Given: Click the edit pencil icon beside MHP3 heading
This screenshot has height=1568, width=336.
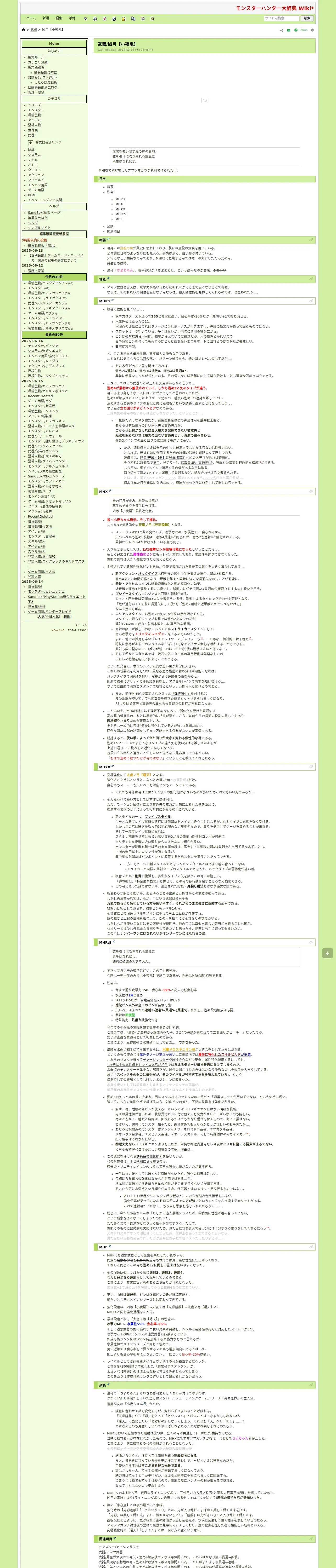Looking at the screenshot, I should point(112,300).
